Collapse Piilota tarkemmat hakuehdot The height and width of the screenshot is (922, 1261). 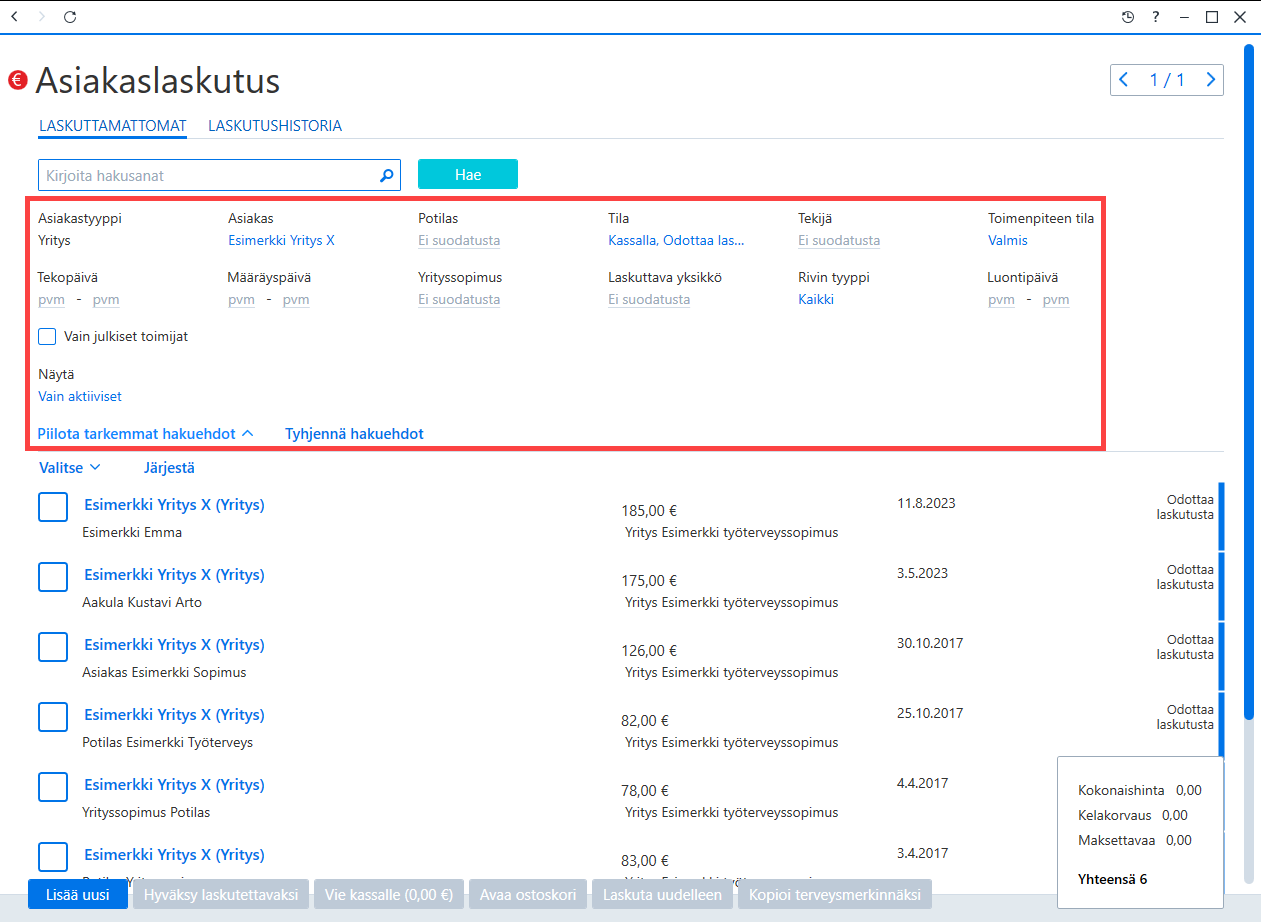pos(146,434)
